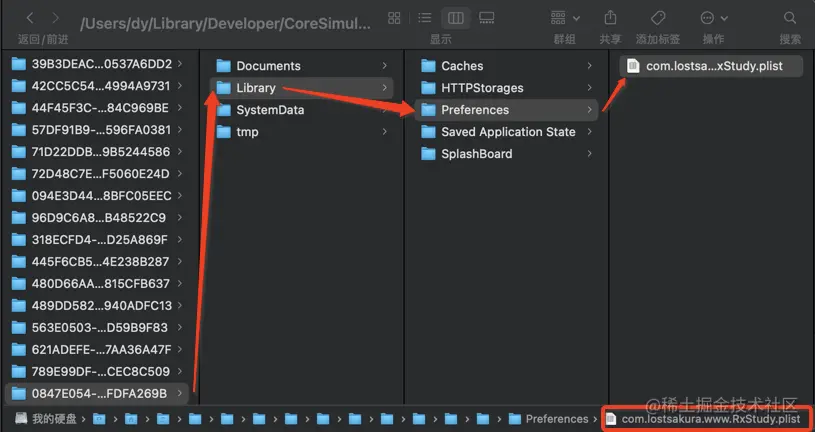Open the Group By dropdown
The height and width of the screenshot is (432, 815).
[563, 18]
